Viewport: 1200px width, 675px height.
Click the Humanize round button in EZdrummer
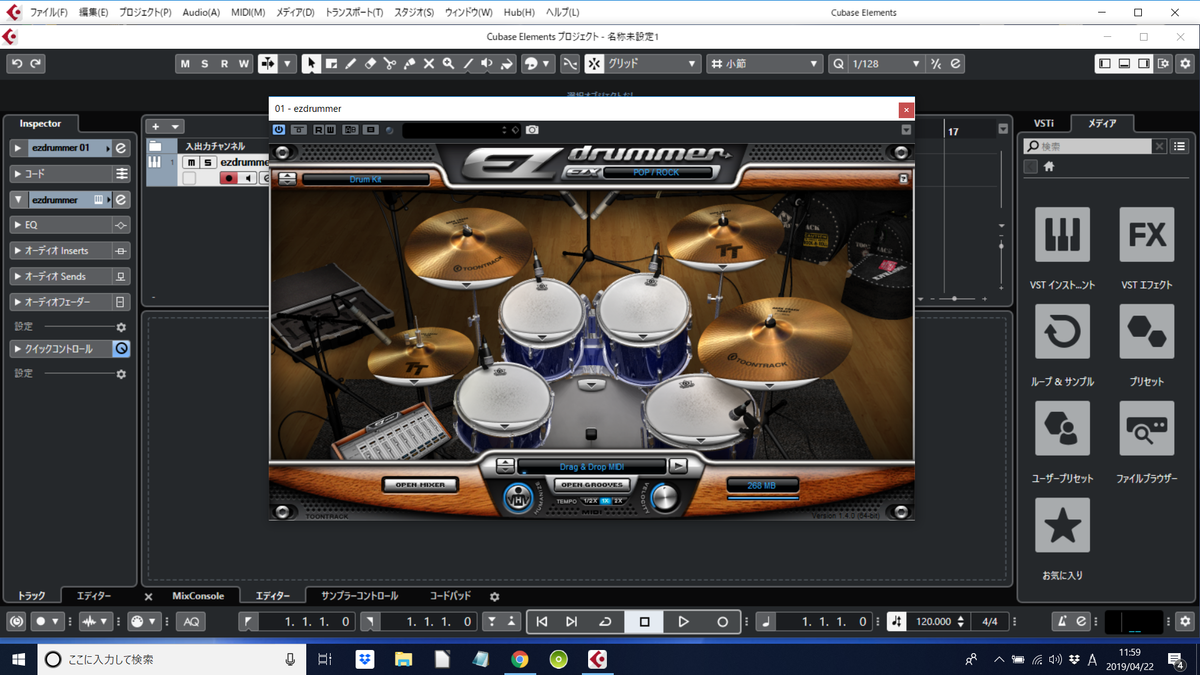(x=517, y=496)
